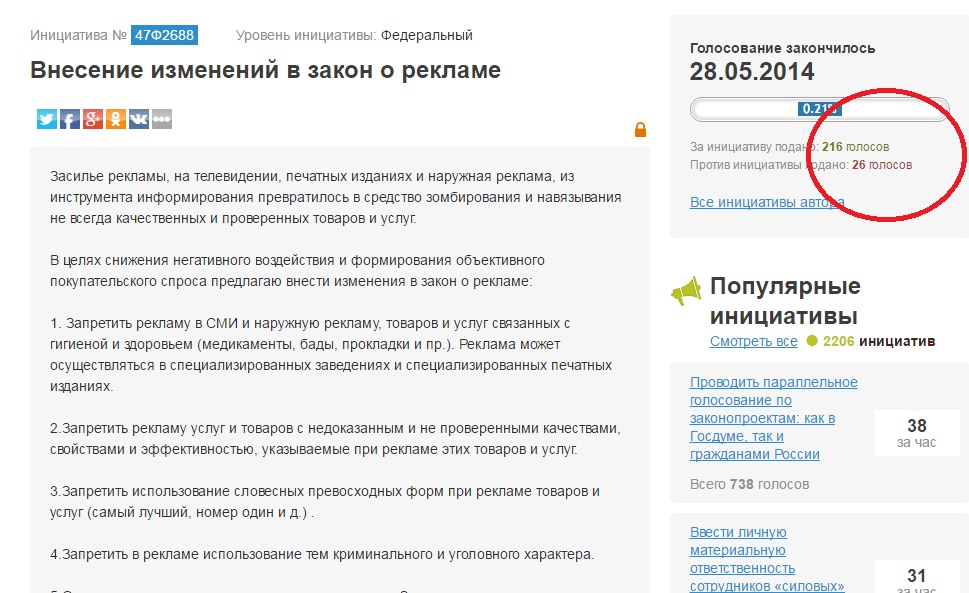The image size is (969, 593).
Task: Open the "Ввести личную материальную ответственность" link
Action: [x=767, y=559]
